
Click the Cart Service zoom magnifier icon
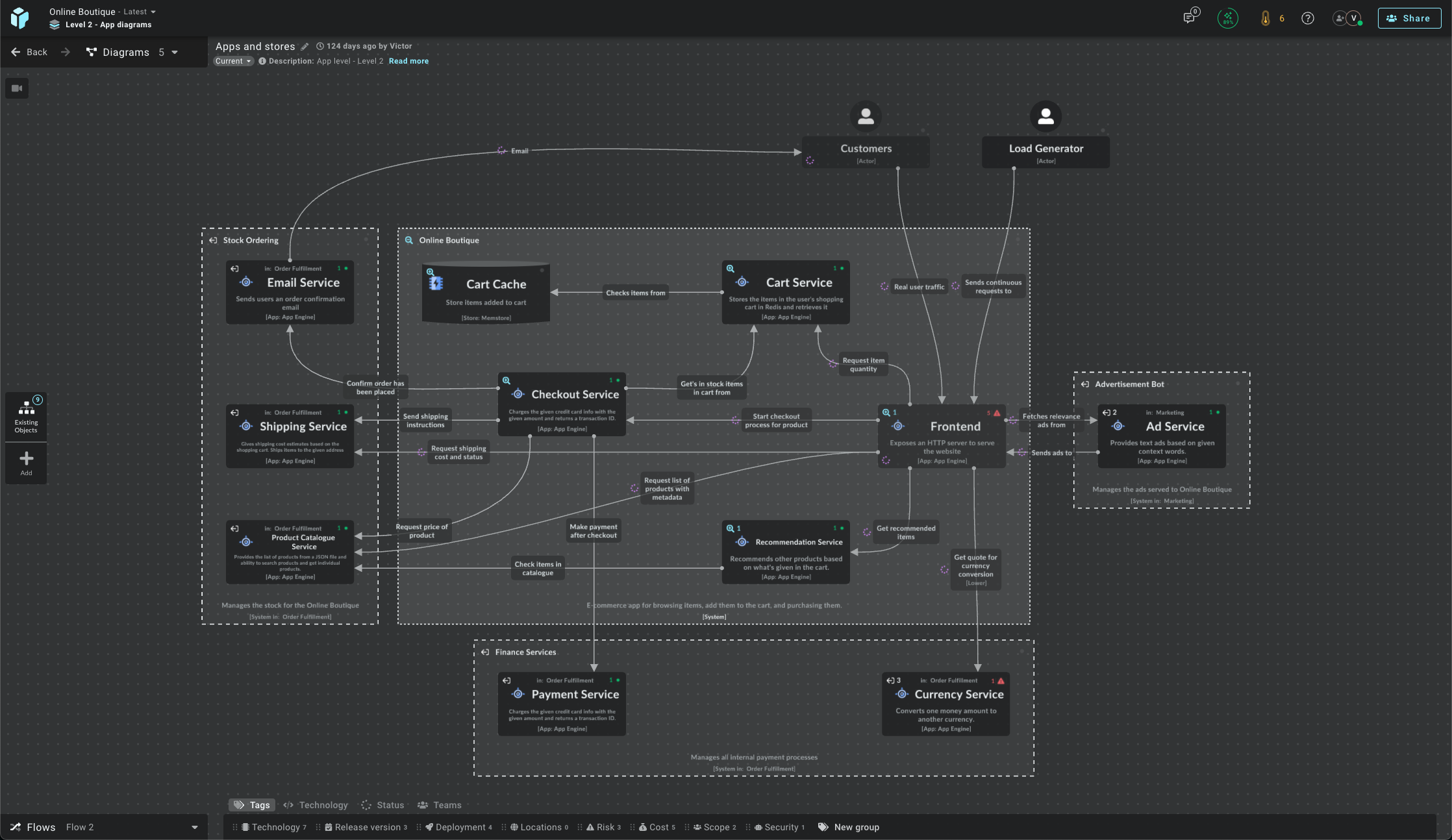[x=730, y=268]
